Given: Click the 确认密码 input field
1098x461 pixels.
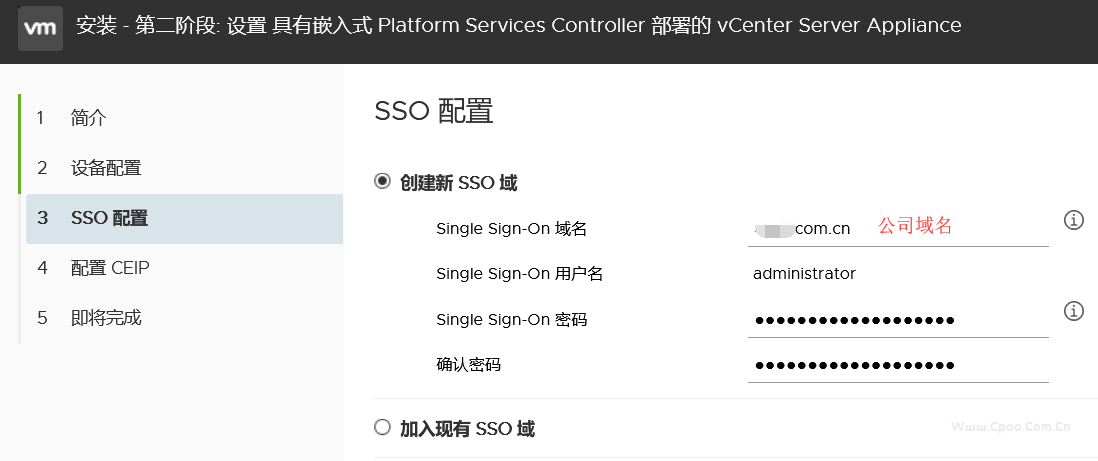Looking at the screenshot, I should pyautogui.click(x=898, y=366).
